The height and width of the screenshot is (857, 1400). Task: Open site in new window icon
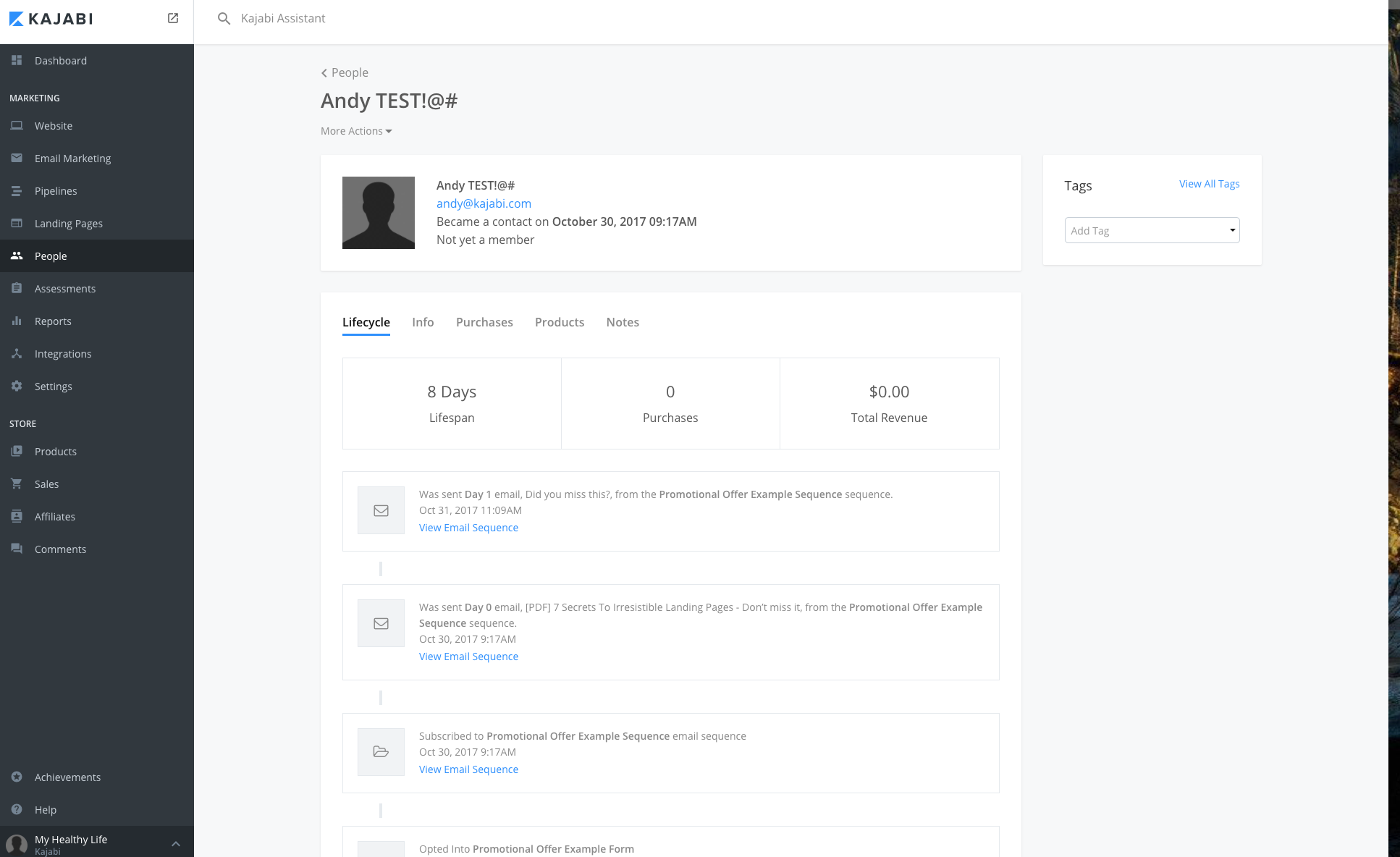click(173, 18)
